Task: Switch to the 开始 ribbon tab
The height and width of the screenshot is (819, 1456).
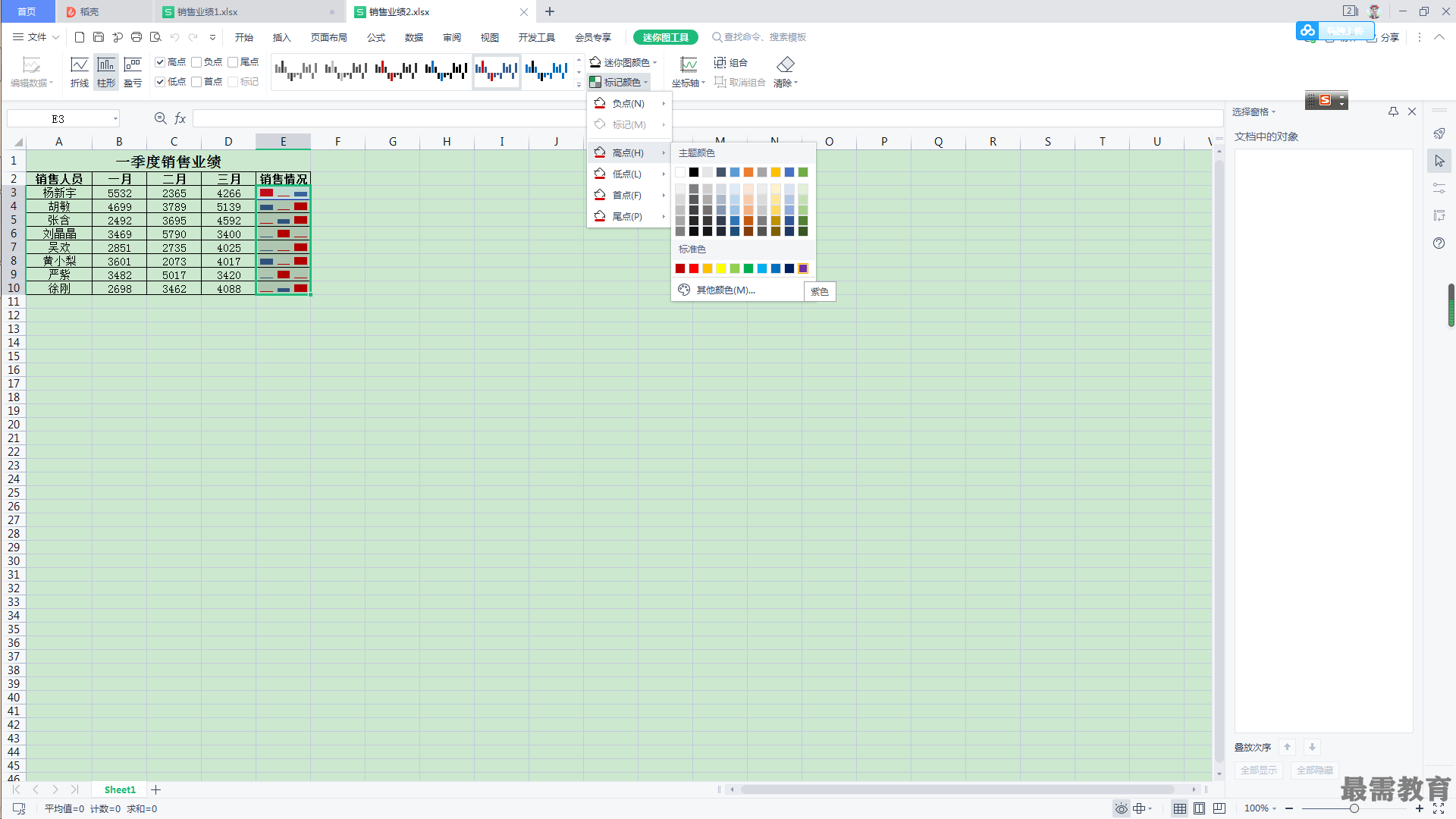Action: click(x=244, y=37)
